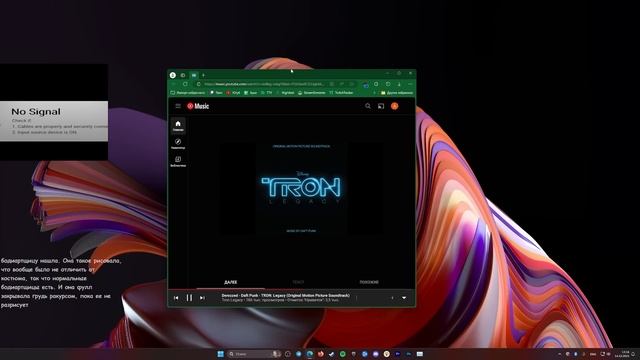Open the green Spotify taskbar icon

(342, 354)
